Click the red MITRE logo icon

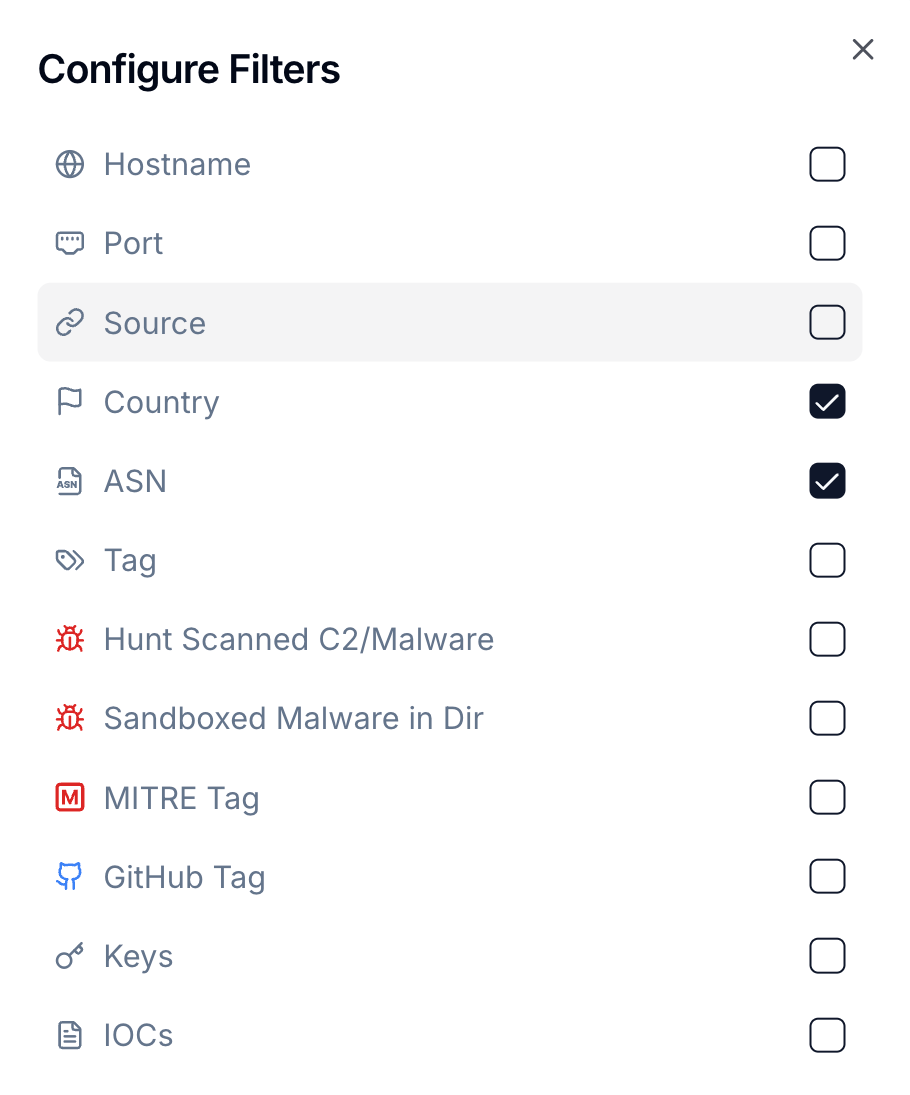click(x=69, y=798)
